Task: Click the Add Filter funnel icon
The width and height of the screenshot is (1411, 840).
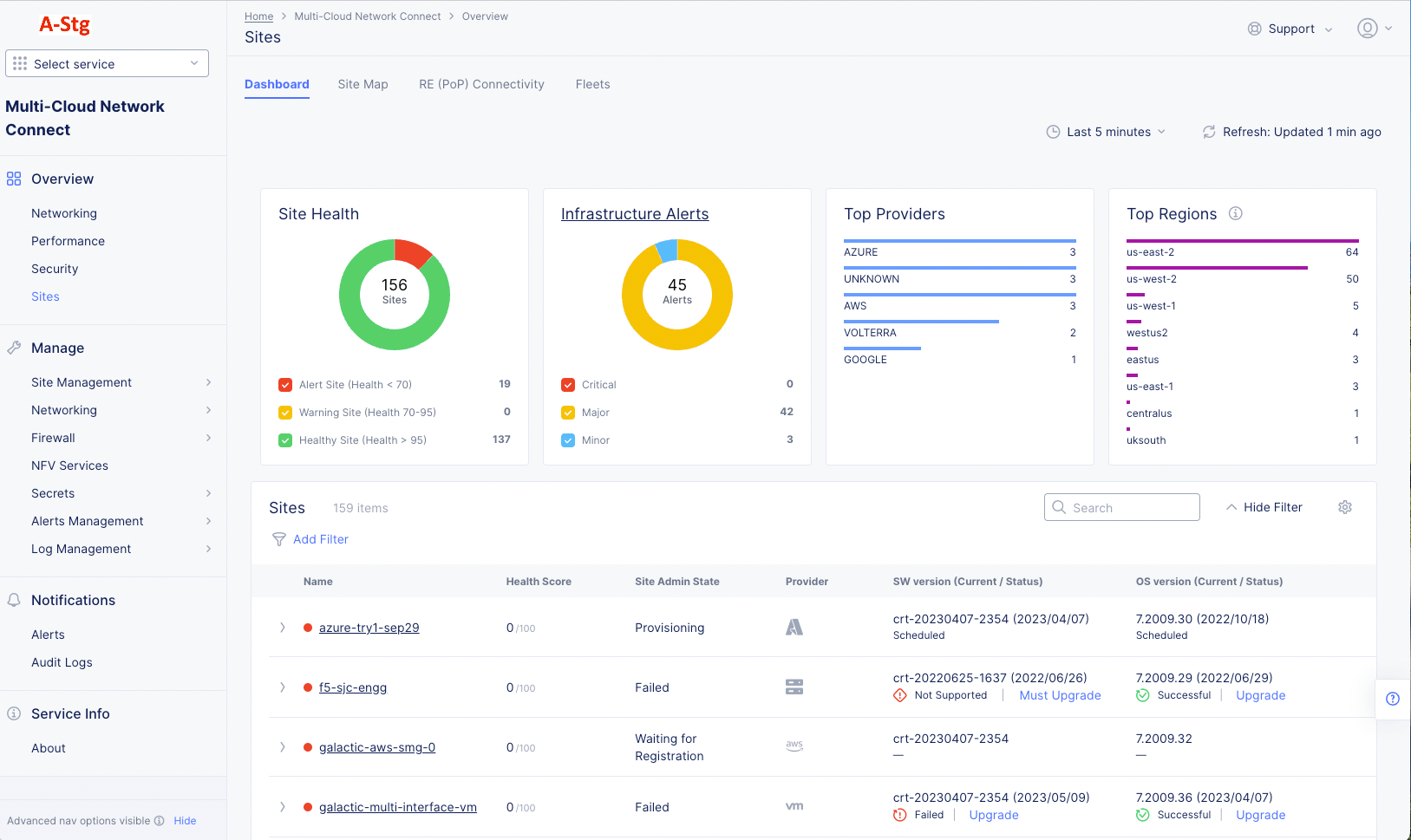Action: coord(279,539)
